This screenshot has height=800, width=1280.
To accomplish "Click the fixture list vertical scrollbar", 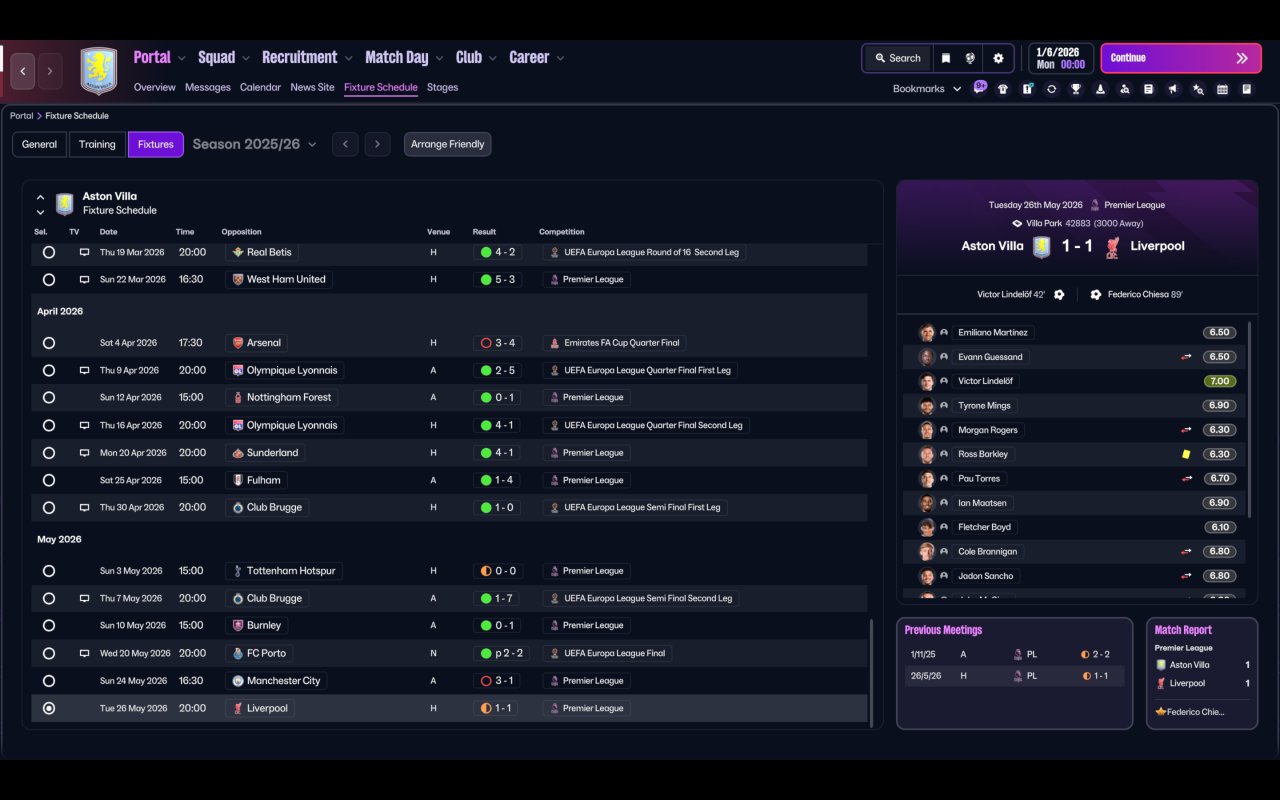I will (872, 673).
